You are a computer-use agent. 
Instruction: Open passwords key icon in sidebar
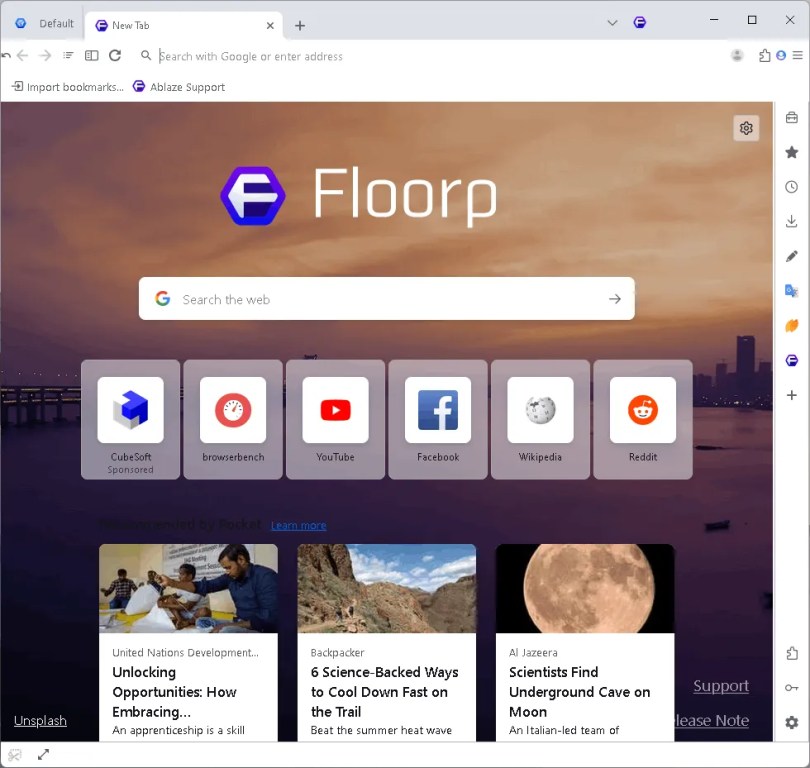(x=791, y=687)
